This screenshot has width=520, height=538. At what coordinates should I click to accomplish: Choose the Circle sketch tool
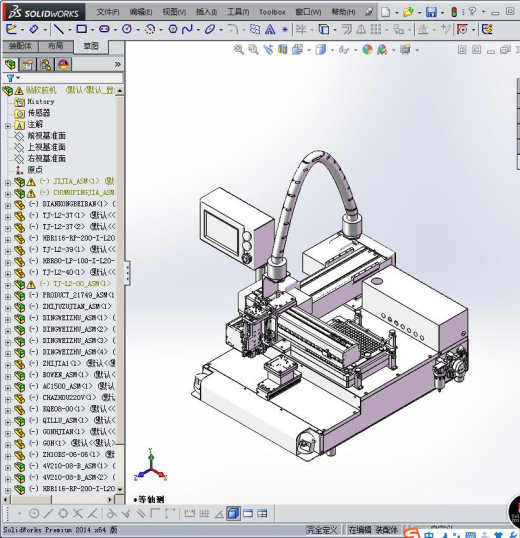click(127, 29)
